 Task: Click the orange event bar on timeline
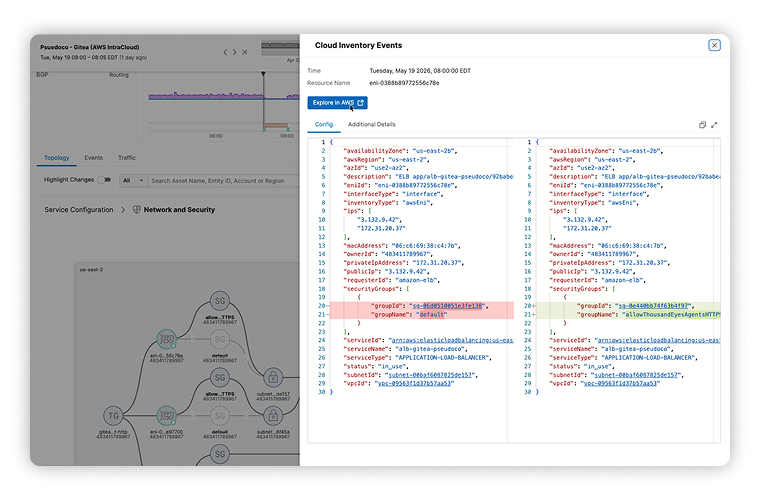(276, 126)
